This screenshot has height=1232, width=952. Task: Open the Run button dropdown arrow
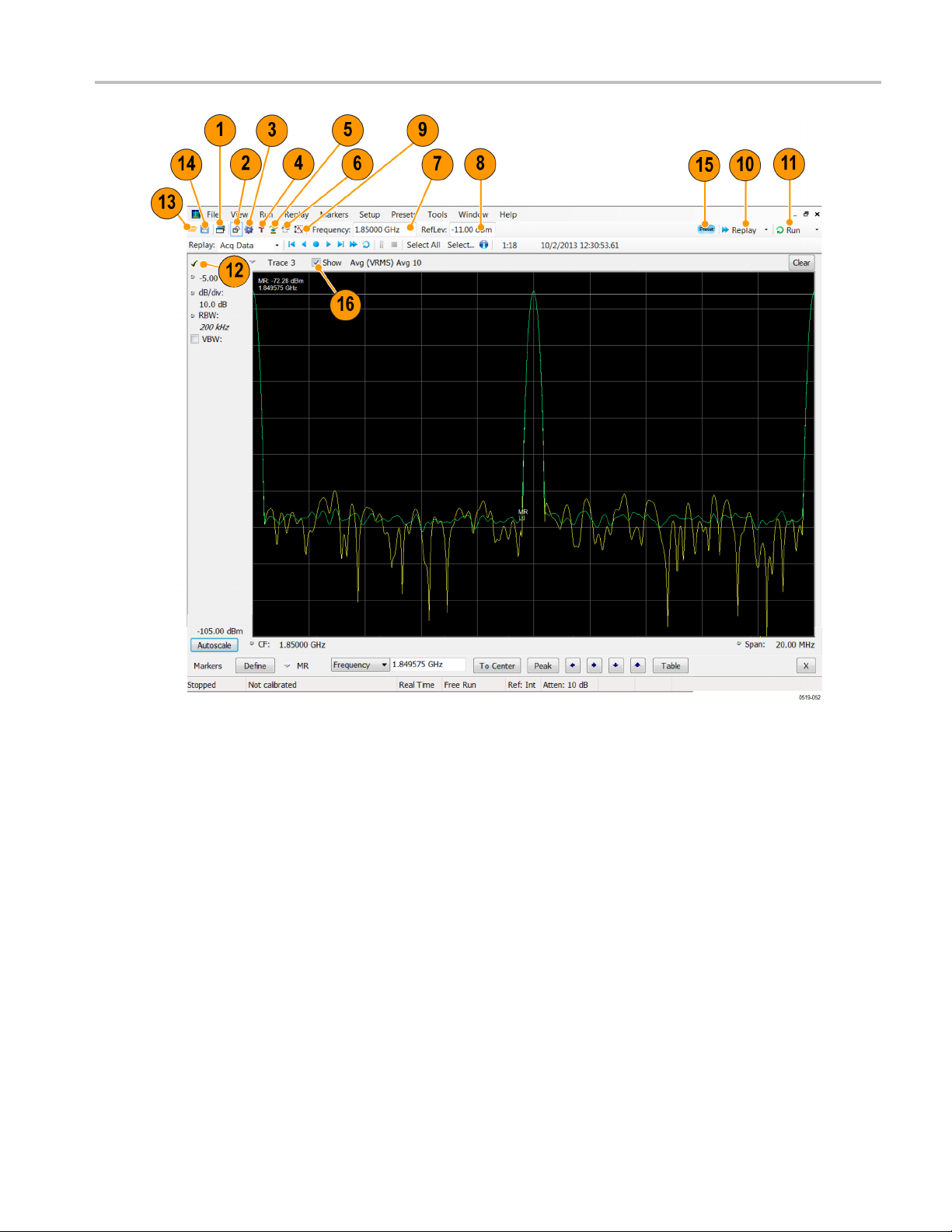(817, 230)
